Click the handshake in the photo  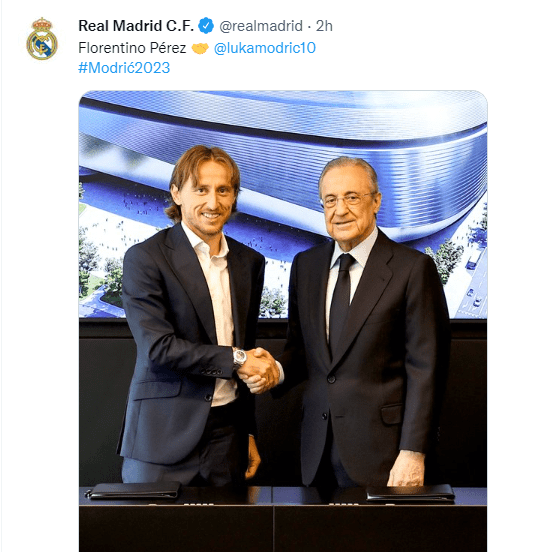click(259, 370)
